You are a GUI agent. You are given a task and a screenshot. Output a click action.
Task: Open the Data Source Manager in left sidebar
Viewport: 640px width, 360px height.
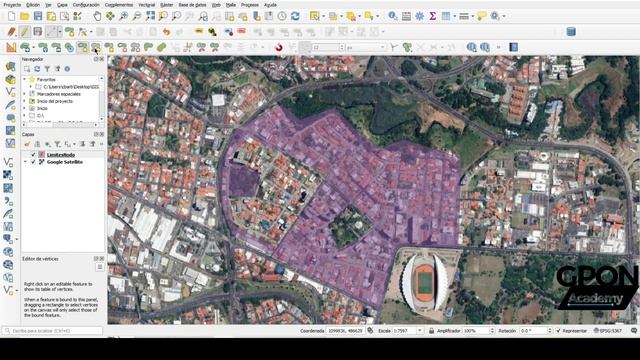pyautogui.click(x=11, y=66)
